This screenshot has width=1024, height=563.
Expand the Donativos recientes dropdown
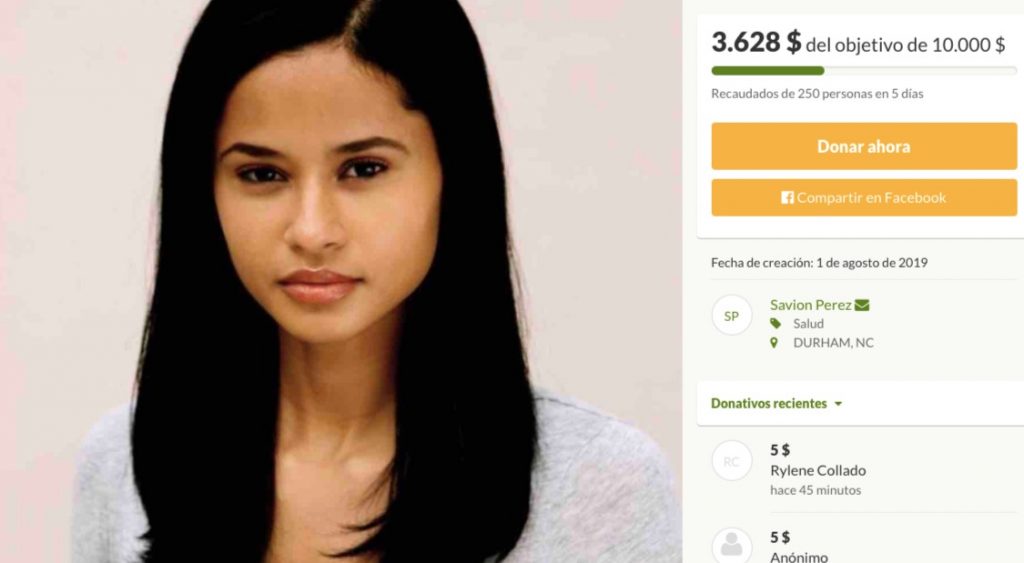point(776,403)
